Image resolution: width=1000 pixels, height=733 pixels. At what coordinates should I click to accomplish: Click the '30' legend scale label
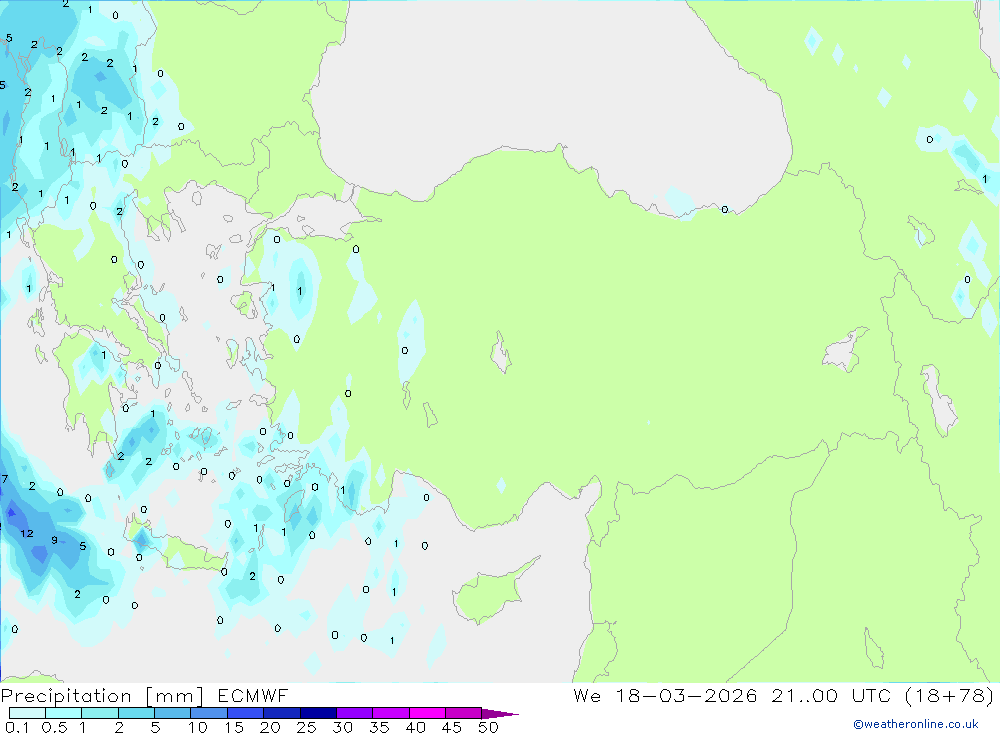[343, 727]
